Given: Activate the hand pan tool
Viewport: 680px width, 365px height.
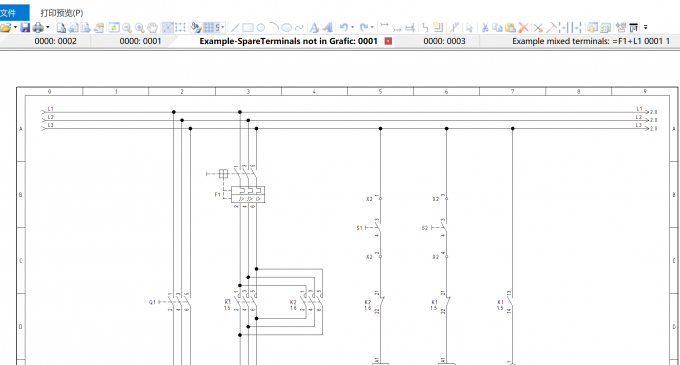Looking at the screenshot, I should tap(152, 28).
